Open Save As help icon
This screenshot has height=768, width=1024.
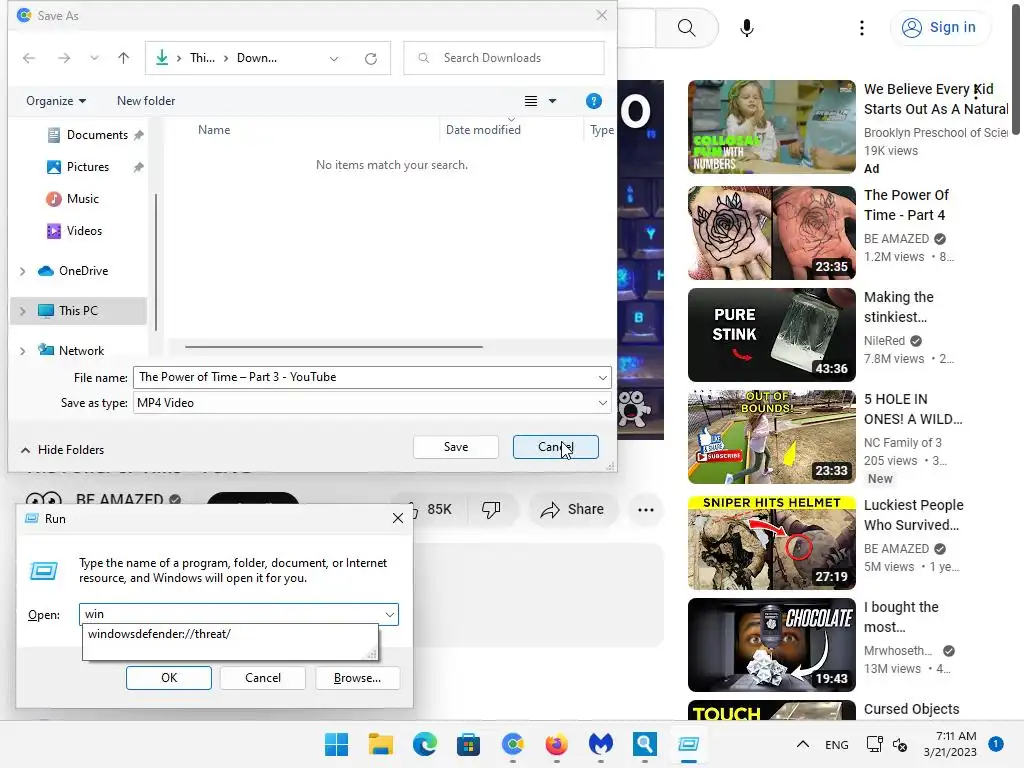593,101
